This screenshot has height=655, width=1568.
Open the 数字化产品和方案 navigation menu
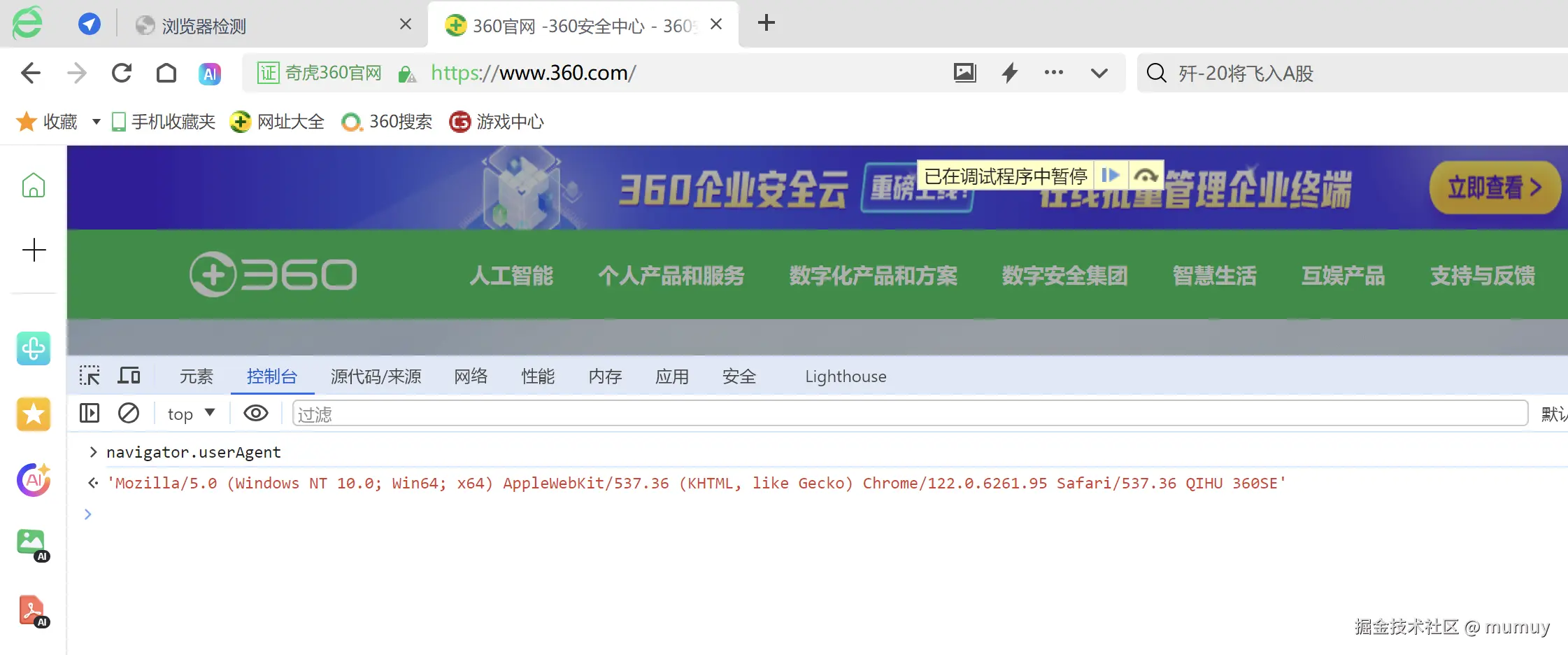pyautogui.click(x=874, y=275)
